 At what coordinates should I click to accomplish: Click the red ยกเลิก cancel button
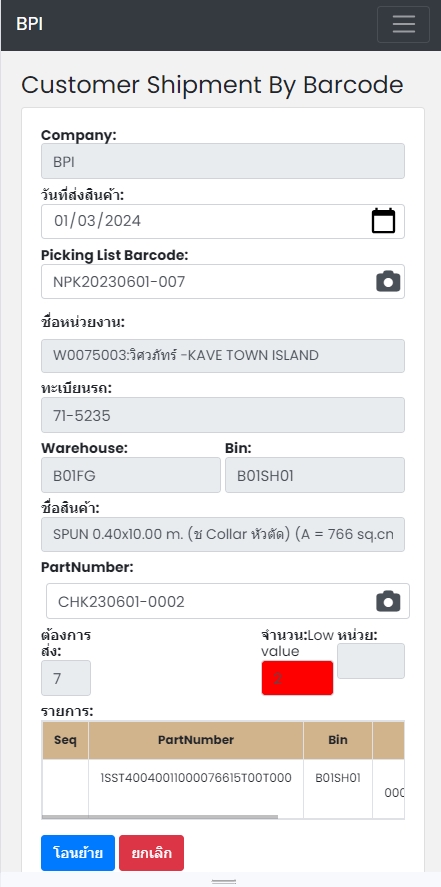click(152, 852)
